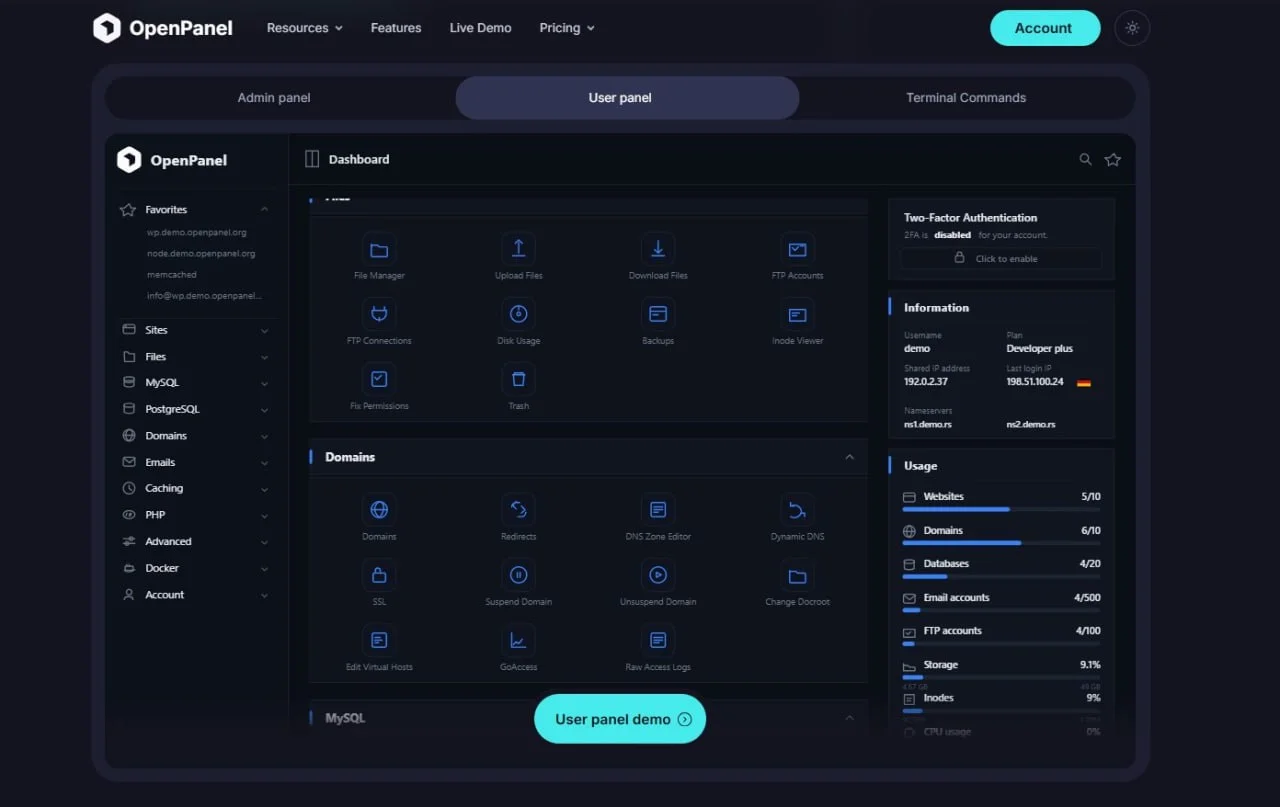1280x807 pixels.
Task: Click the dashboard search magnifier icon
Action: [x=1085, y=159]
